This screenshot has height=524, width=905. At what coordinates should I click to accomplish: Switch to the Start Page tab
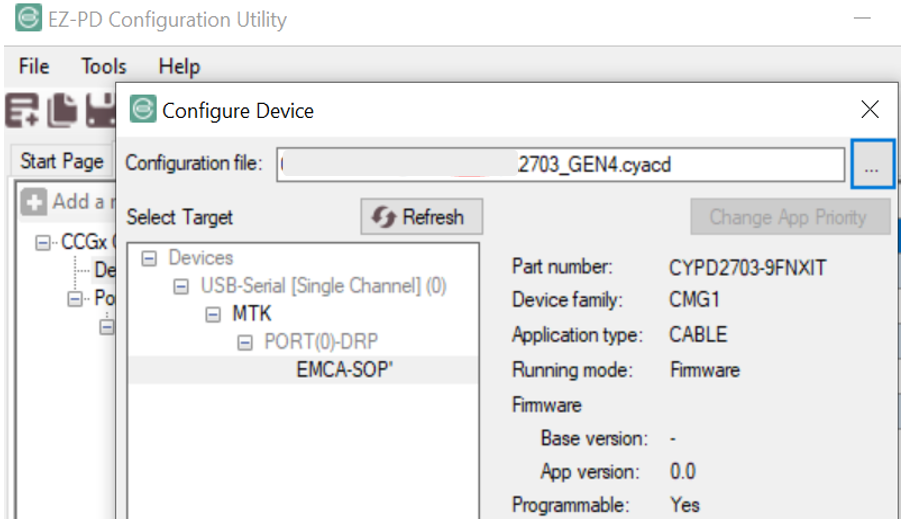[x=62, y=161]
